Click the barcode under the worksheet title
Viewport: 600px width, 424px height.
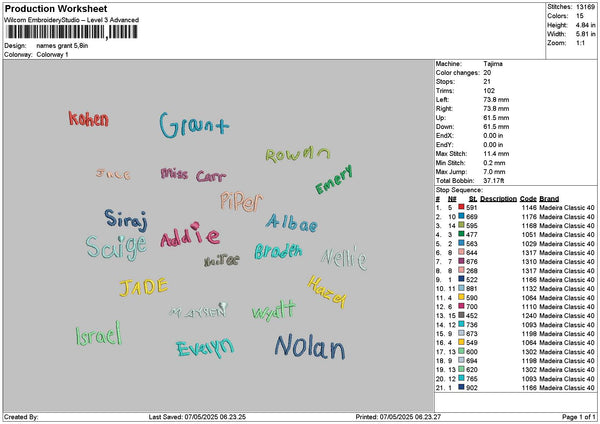click(72, 32)
